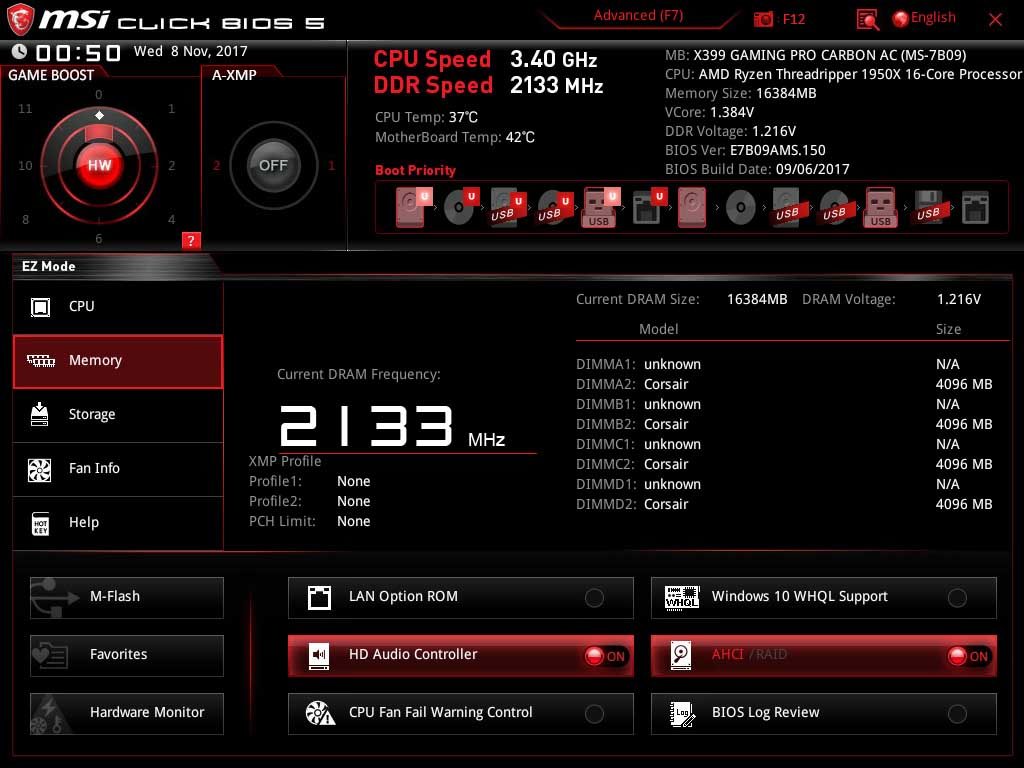Take a screenshot with the F12 camera icon

763,20
